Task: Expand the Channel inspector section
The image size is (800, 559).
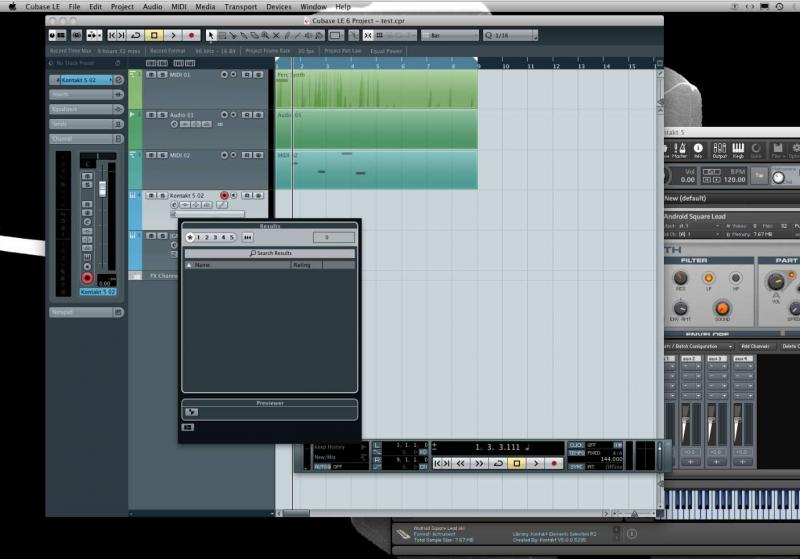Action: (x=87, y=139)
